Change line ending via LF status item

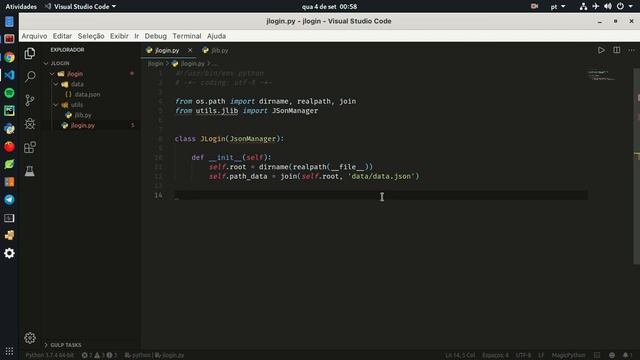(x=541, y=355)
